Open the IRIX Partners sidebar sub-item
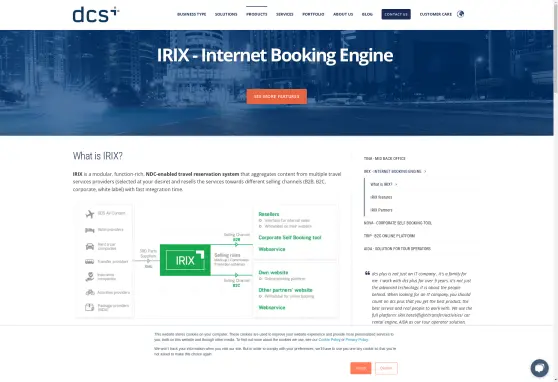This screenshot has width=558, height=382. tap(381, 210)
